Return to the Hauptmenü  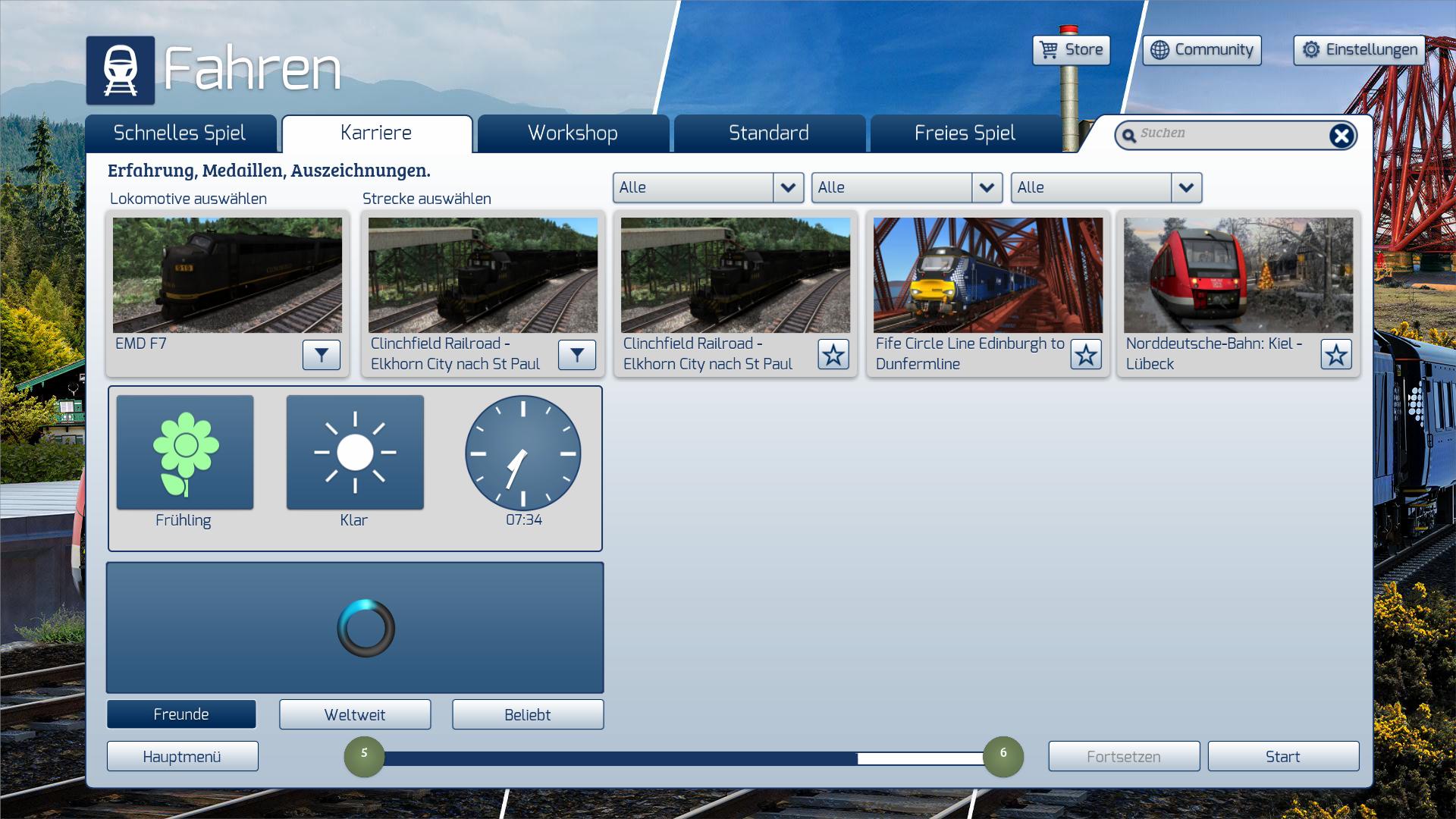(182, 757)
